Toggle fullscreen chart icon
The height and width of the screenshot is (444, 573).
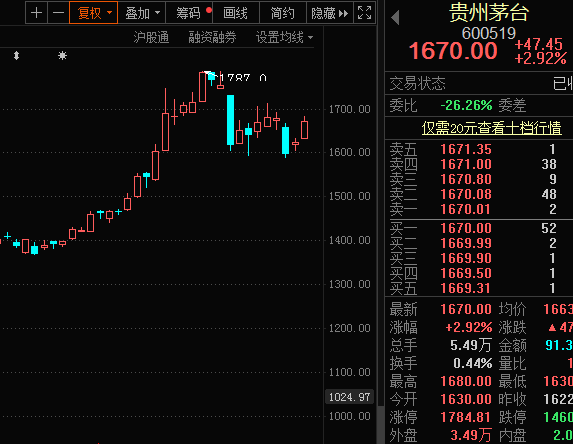[x=364, y=13]
